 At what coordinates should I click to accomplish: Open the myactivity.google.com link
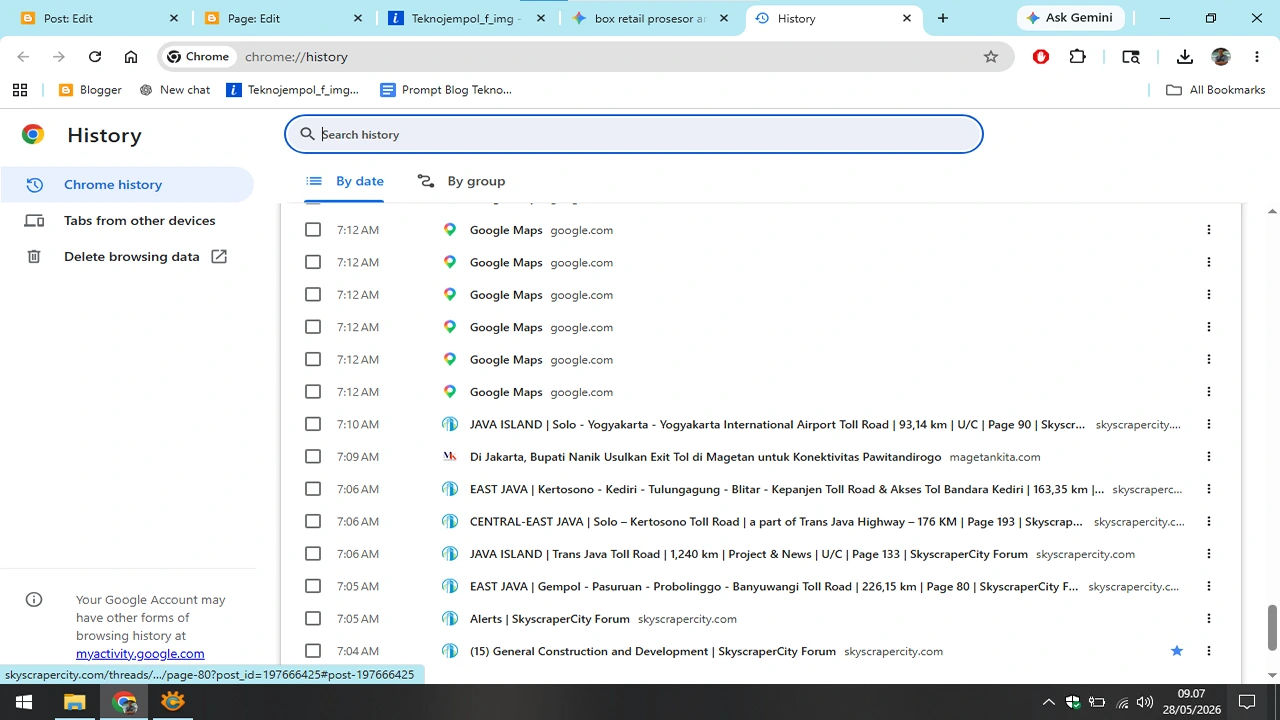click(x=140, y=654)
